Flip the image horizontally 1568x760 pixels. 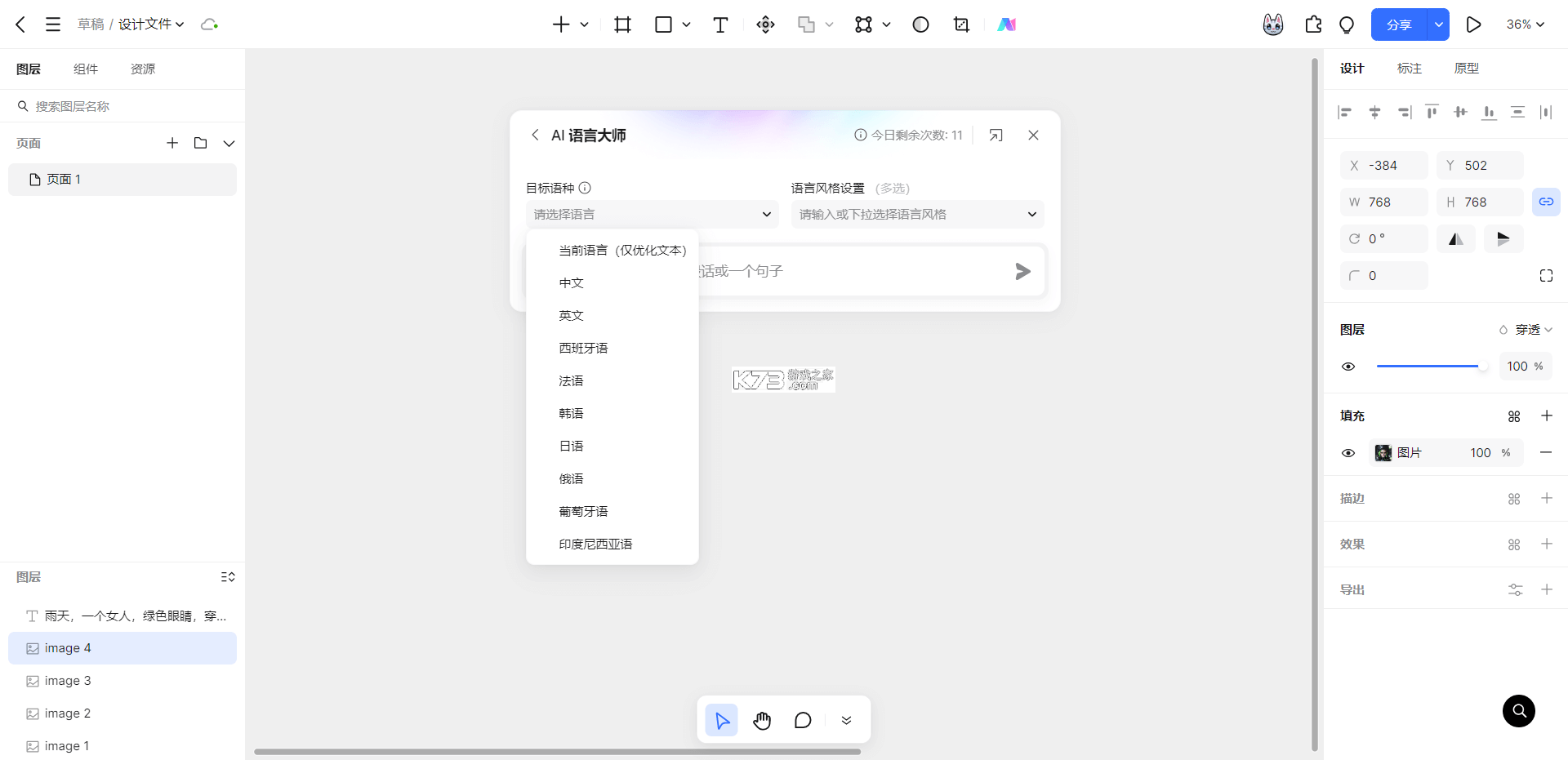pos(1456,238)
